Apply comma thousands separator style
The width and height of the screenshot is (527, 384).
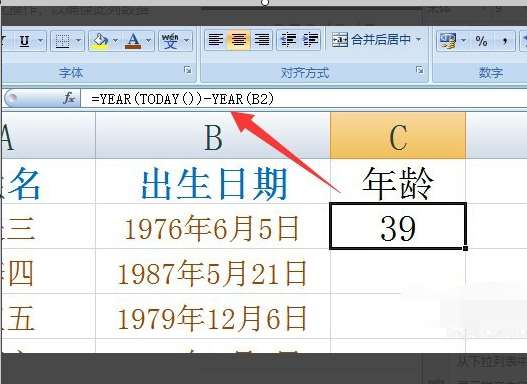pyautogui.click(x=504, y=41)
